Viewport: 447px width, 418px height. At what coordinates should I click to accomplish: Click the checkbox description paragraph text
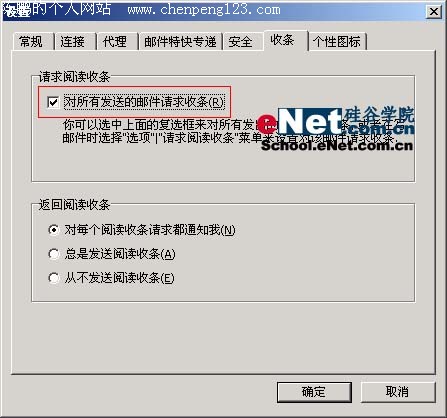(x=230, y=131)
